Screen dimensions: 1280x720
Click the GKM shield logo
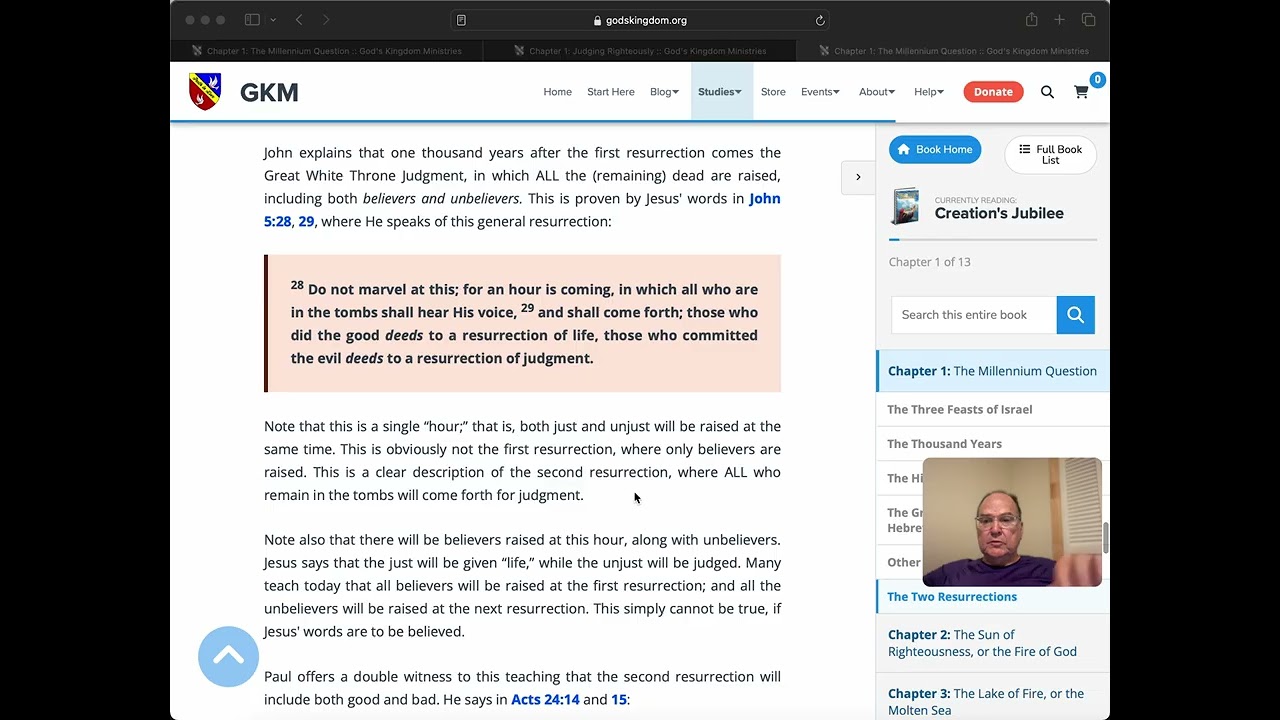[x=205, y=92]
